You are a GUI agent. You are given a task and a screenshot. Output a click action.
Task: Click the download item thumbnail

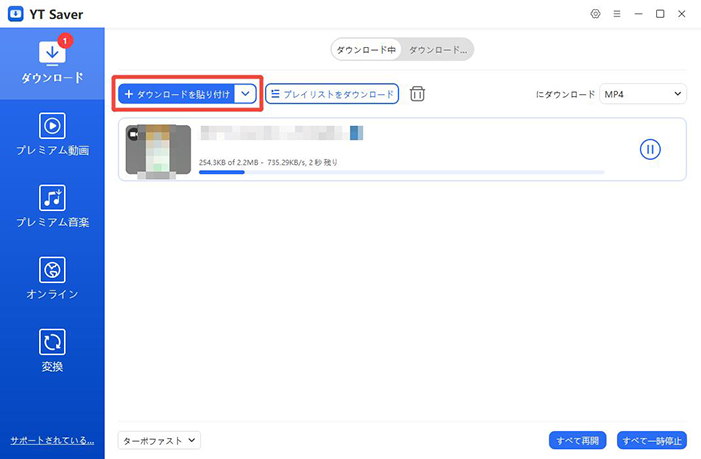pyautogui.click(x=158, y=152)
